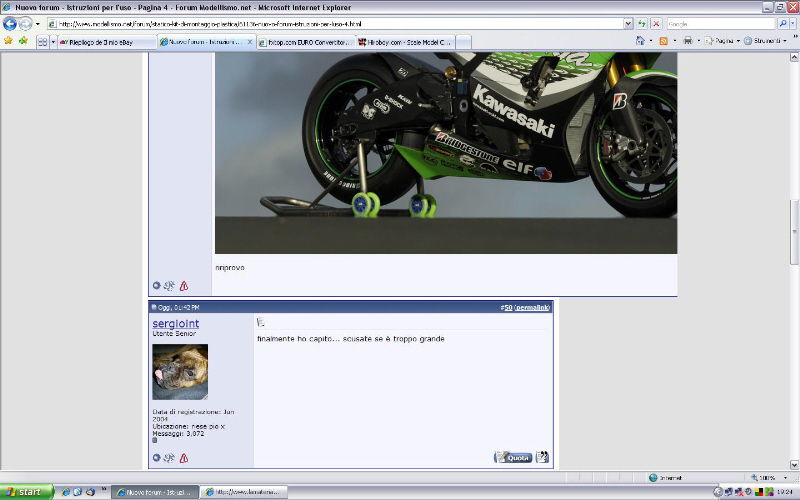The image size is (800, 500).
Task: Click the Favorites star icon
Action: [x=9, y=41]
